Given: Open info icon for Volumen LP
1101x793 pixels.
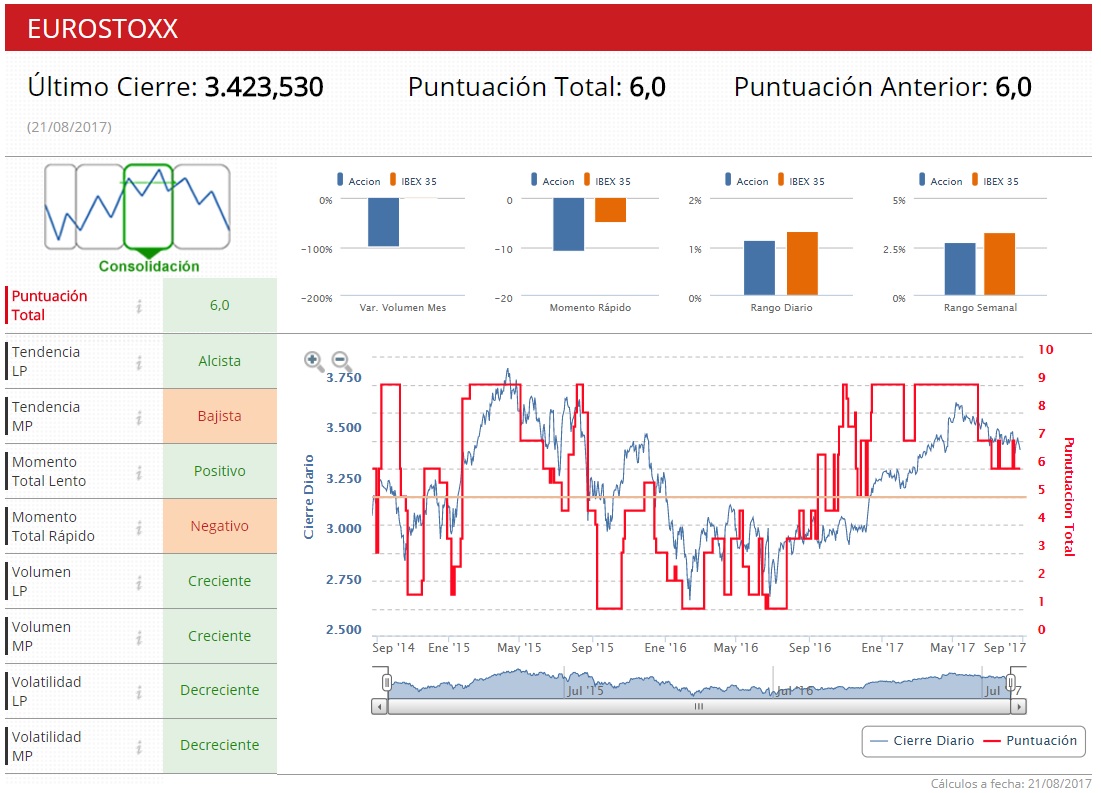Looking at the screenshot, I should (x=139, y=582).
